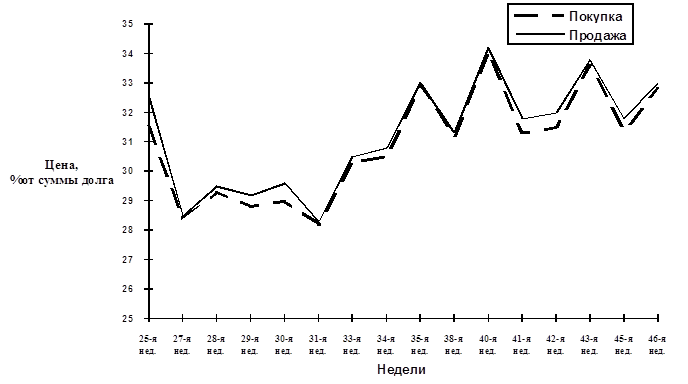Screen dimensions: 688x384
Task: Click the 25 value on vertical axis
Action: tap(128, 318)
